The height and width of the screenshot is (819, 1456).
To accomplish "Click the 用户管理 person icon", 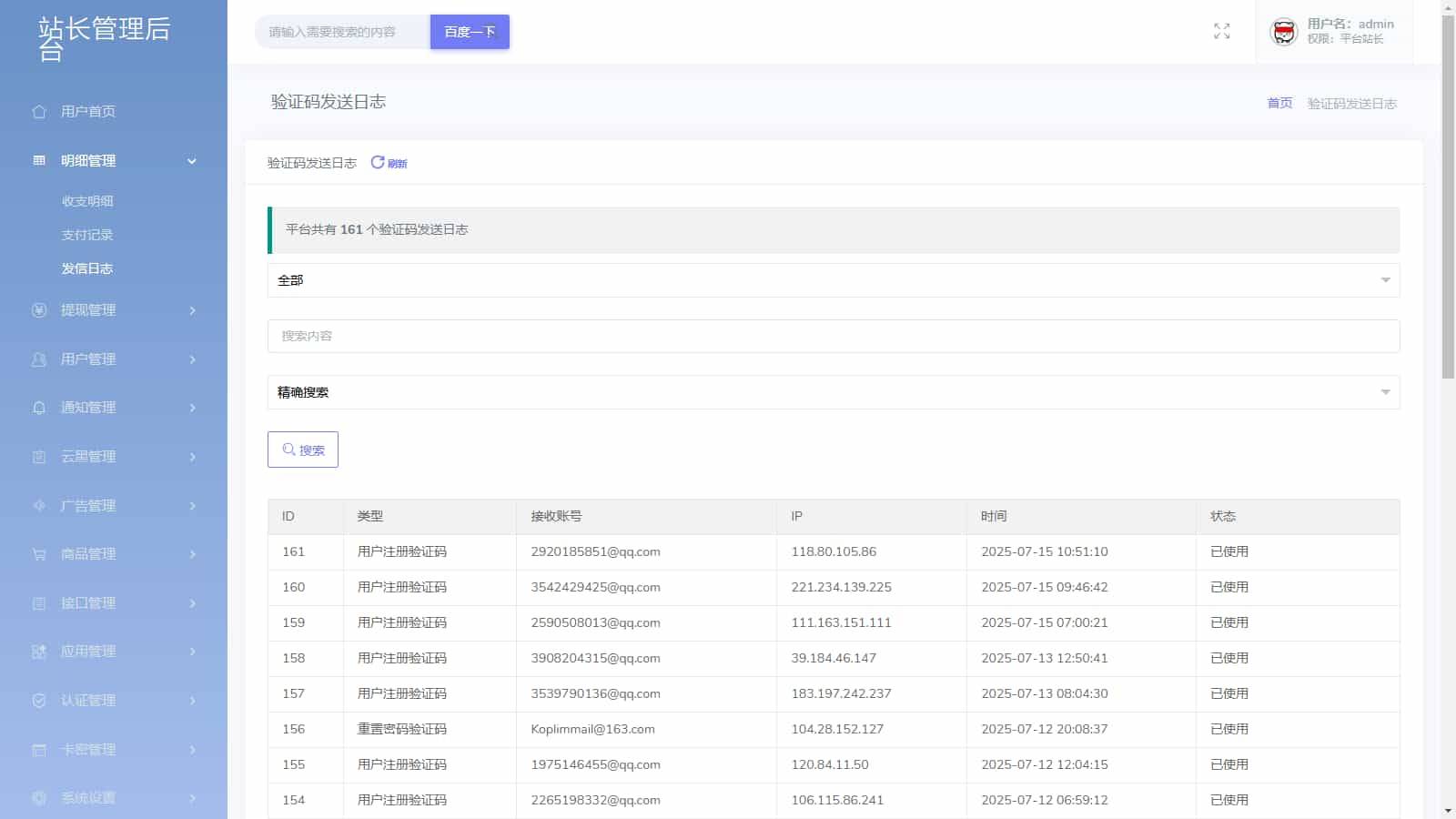I will click(39, 359).
